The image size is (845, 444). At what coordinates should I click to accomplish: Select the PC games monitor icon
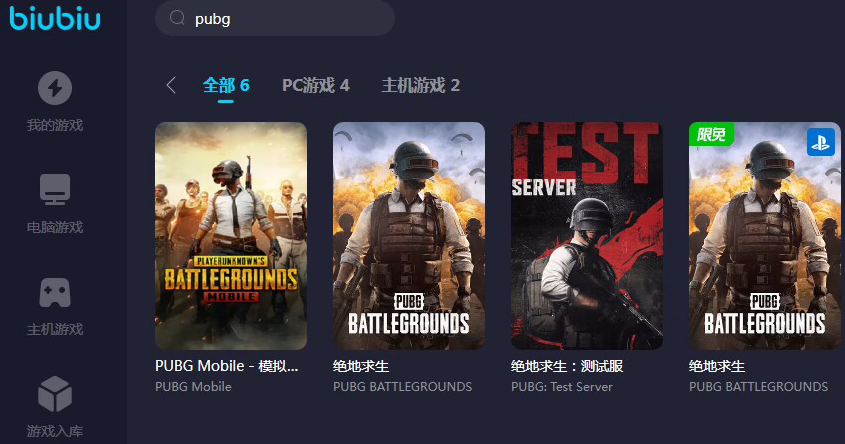point(55,189)
